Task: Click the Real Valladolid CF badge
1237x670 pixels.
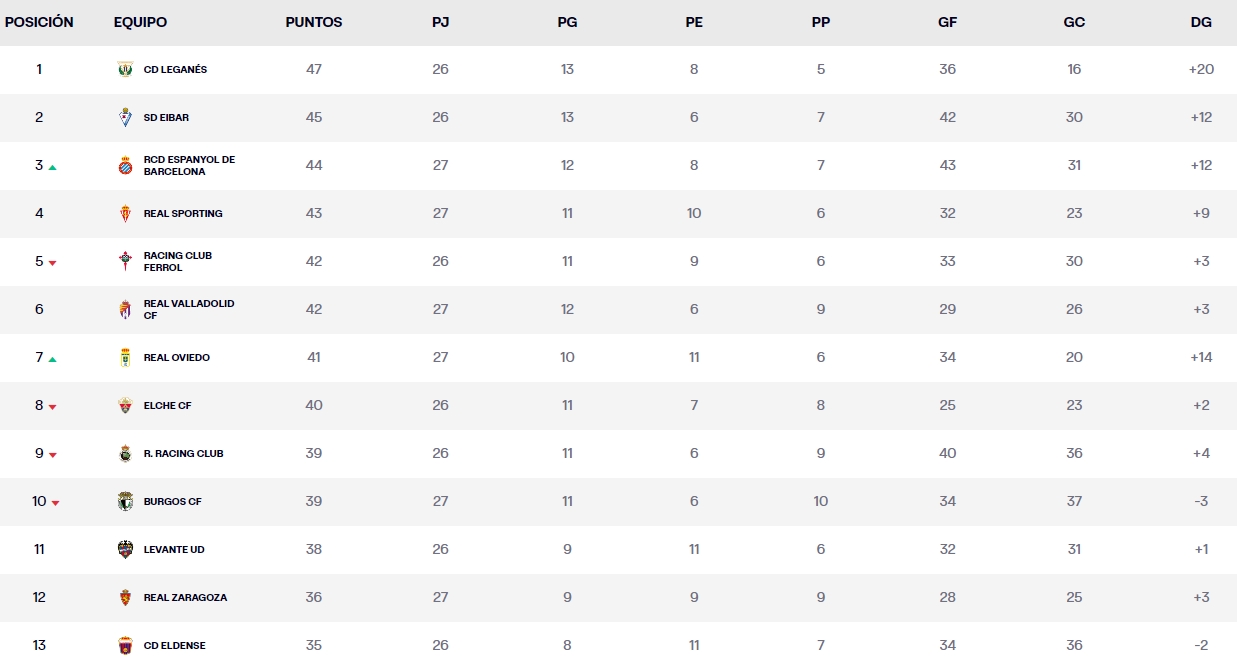Action: (125, 309)
